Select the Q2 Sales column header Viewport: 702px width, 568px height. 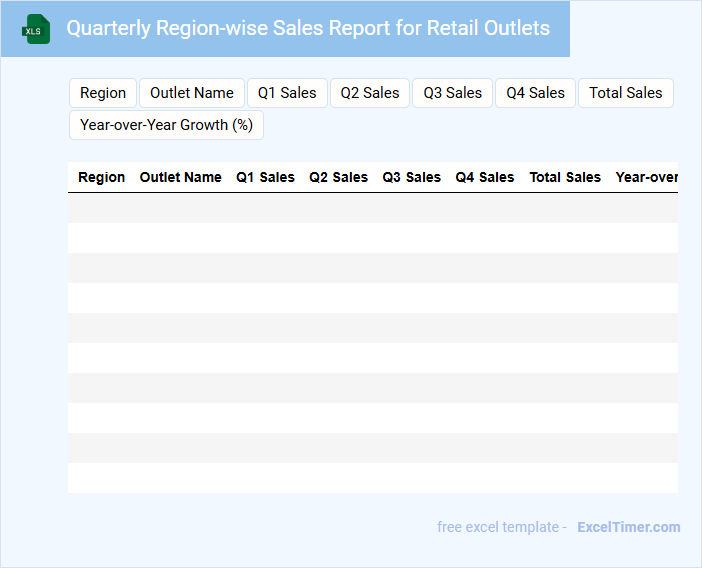tap(338, 177)
